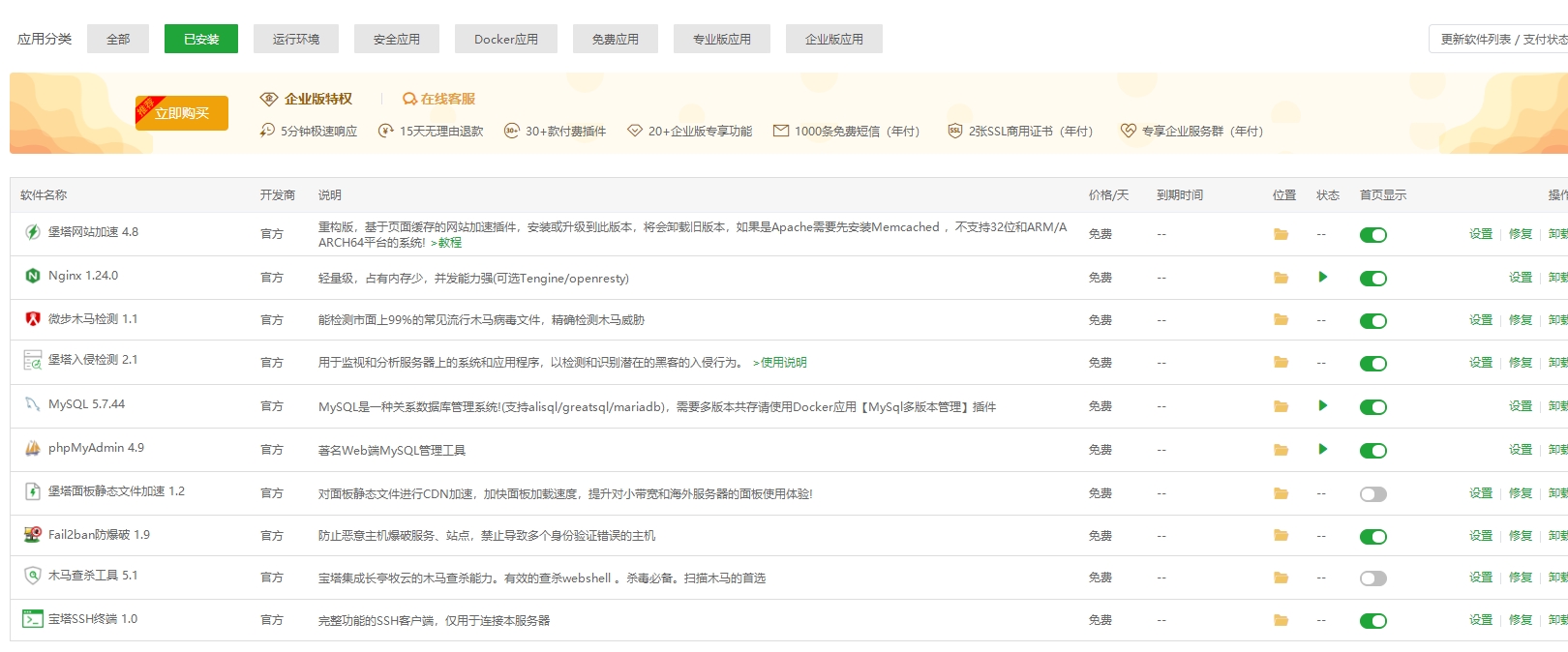This screenshot has width=1568, height=652.
Task: Open 设置 for MySQL 5.7.44
Action: click(x=1521, y=406)
